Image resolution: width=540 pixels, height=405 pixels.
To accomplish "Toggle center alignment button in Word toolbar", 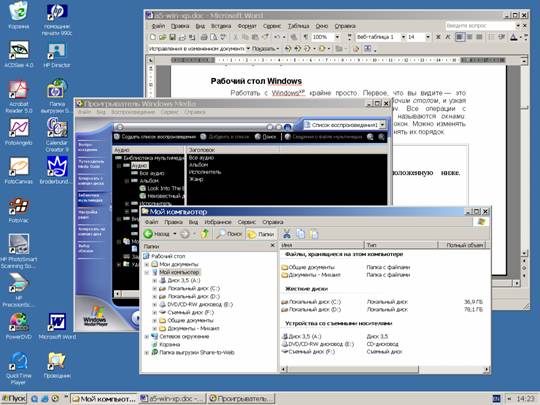I will click(470, 37).
